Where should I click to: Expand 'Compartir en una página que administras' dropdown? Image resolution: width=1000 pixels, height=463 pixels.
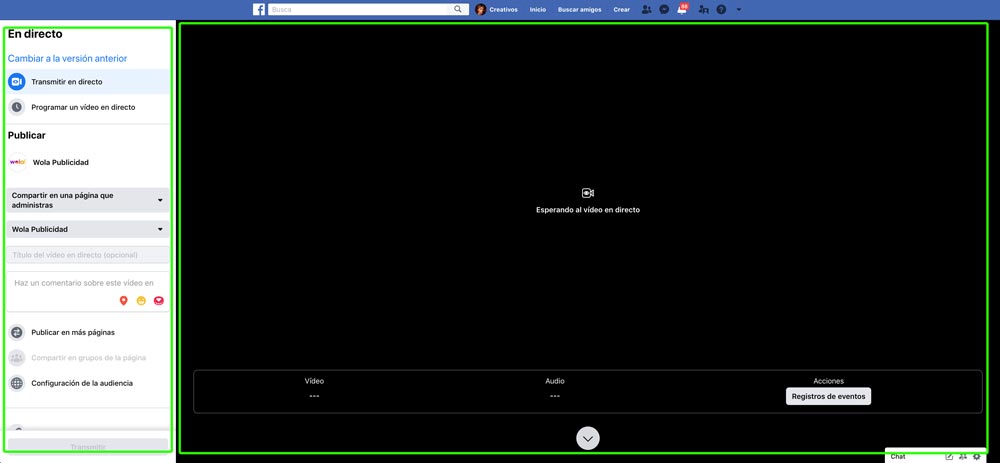[88, 200]
